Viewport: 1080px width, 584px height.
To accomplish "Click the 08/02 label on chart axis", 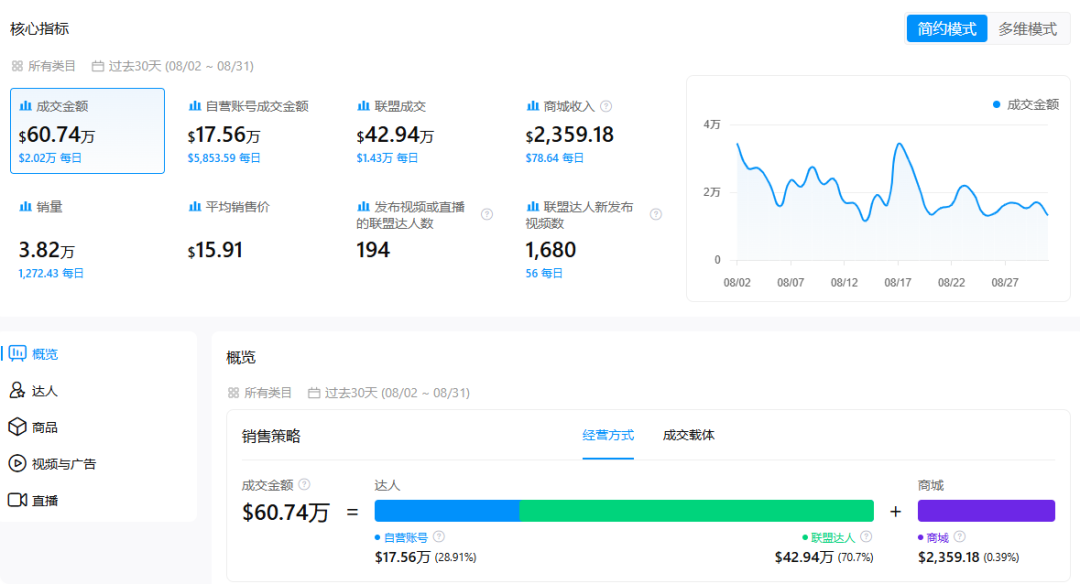I will tap(737, 282).
